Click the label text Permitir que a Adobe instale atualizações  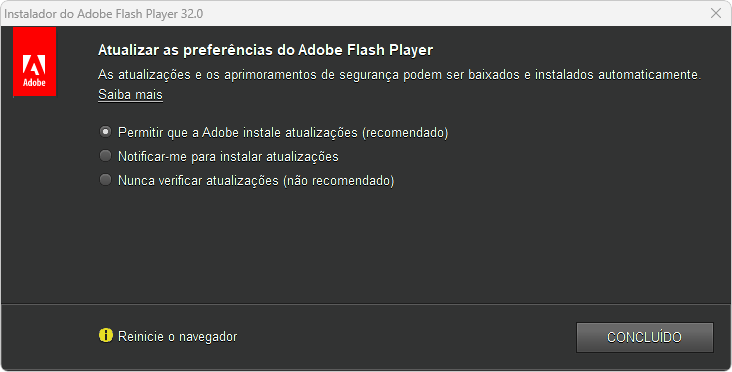click(238, 133)
